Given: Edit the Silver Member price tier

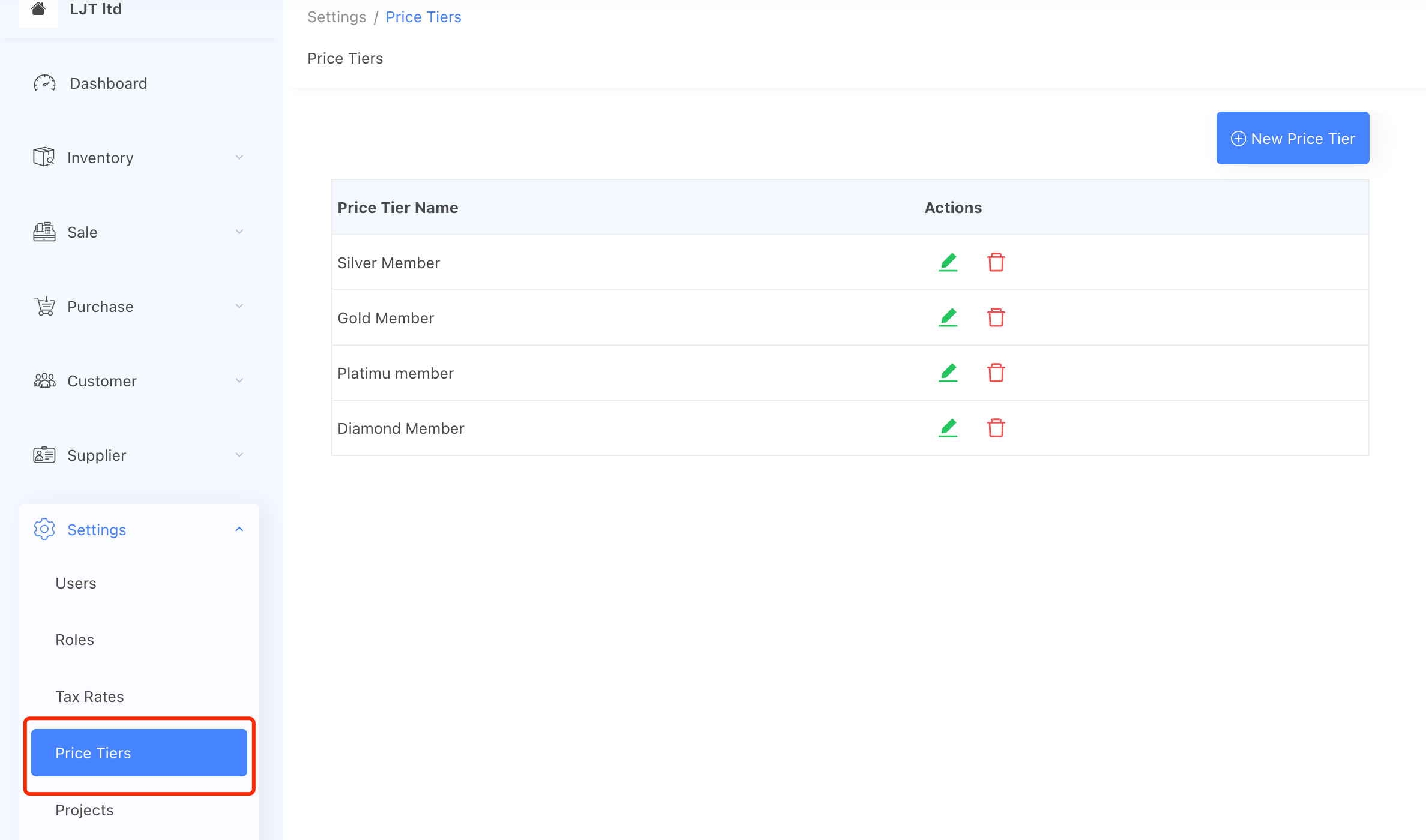Looking at the screenshot, I should (948, 262).
